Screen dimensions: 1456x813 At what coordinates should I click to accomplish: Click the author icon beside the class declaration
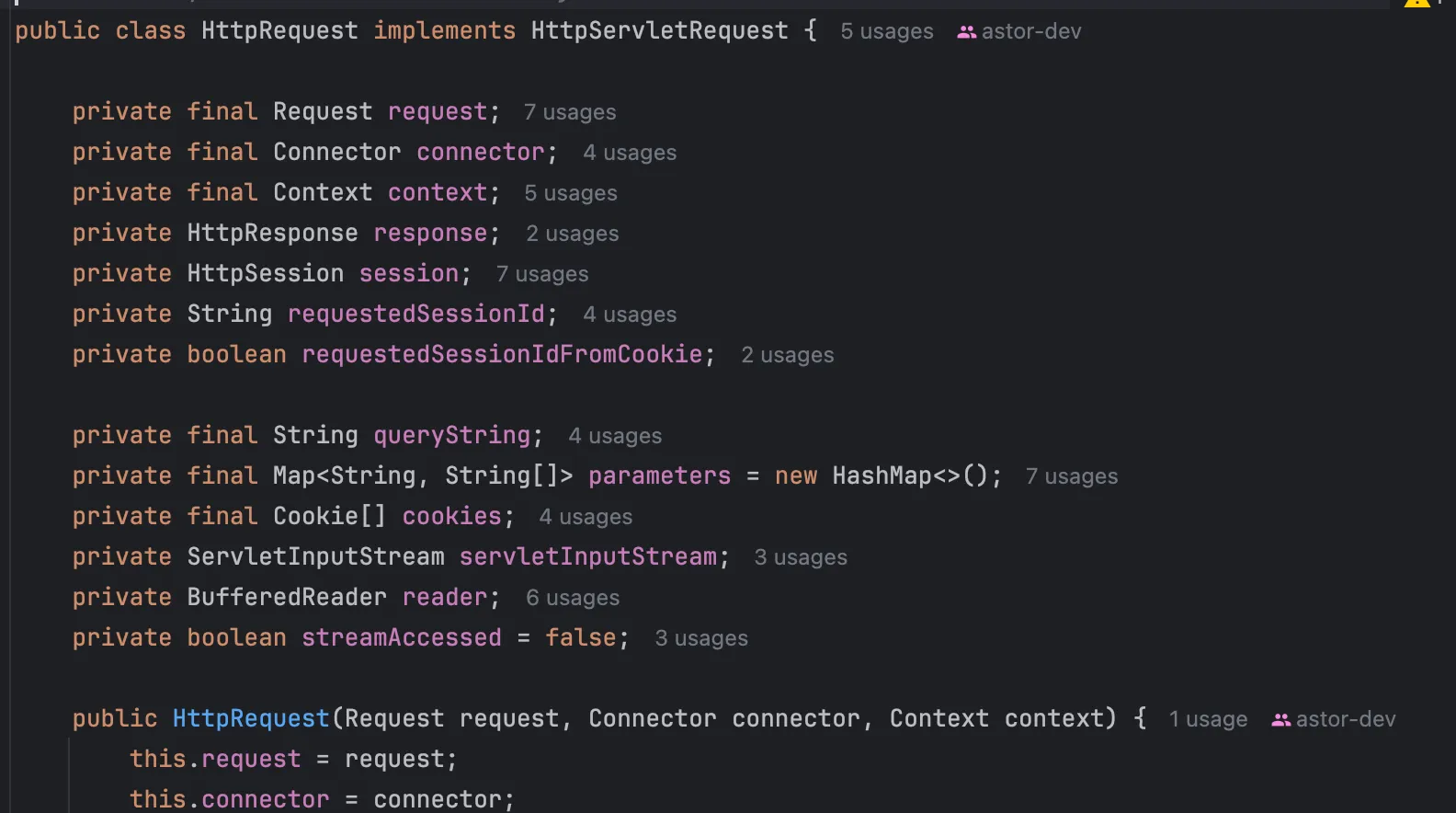tap(966, 32)
